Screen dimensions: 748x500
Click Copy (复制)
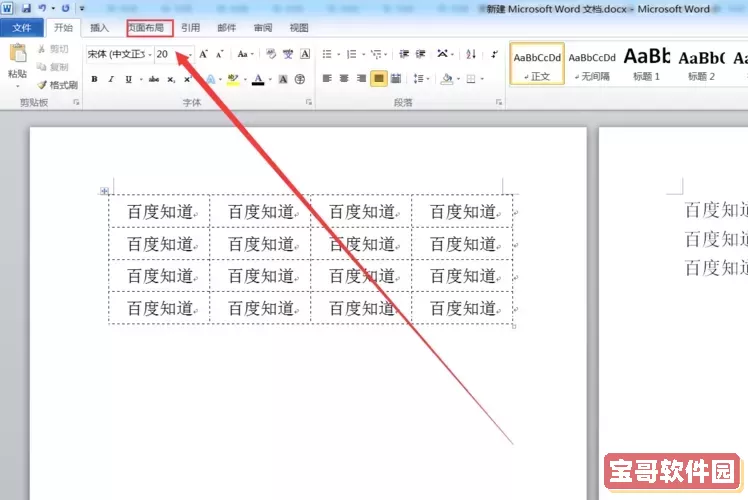point(53,67)
